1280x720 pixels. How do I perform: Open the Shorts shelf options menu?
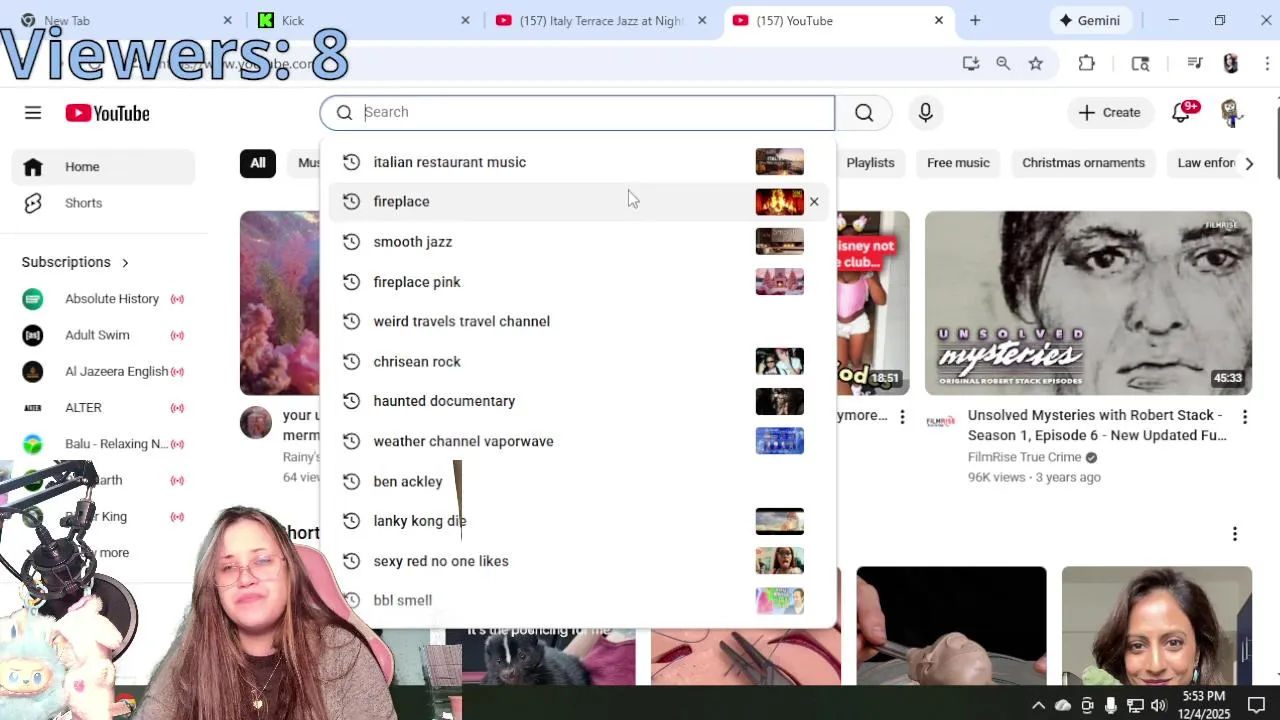pos(1235,534)
